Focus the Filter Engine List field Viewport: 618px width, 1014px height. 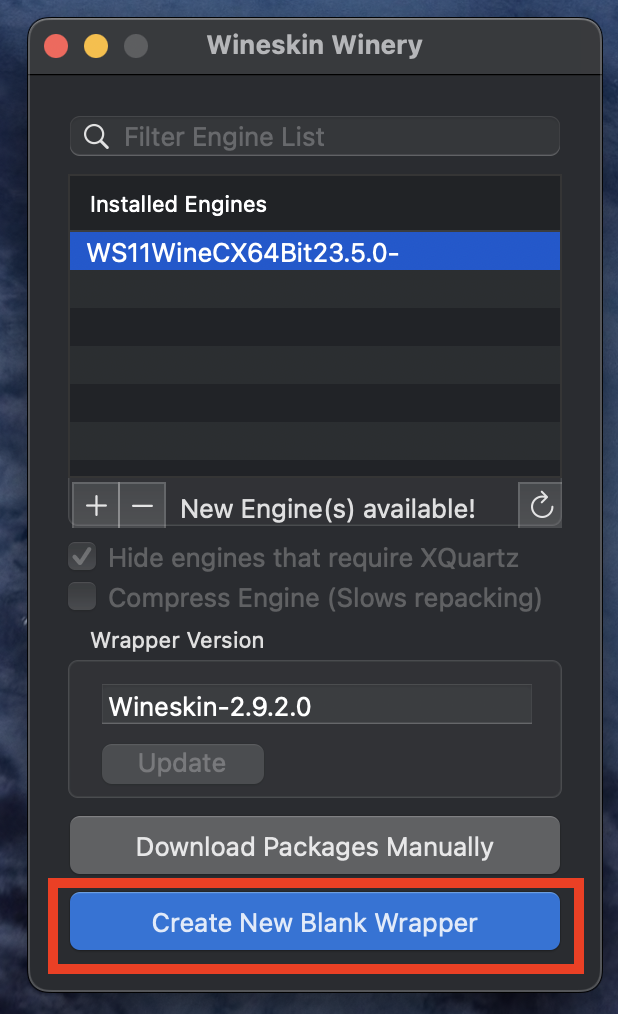315,136
